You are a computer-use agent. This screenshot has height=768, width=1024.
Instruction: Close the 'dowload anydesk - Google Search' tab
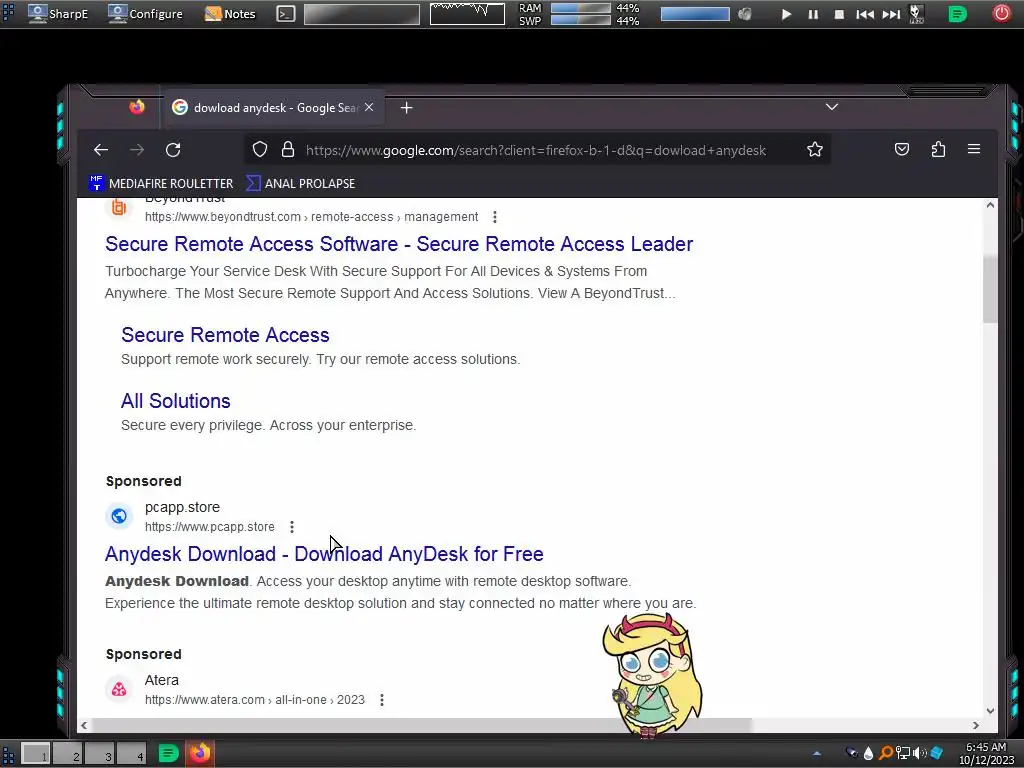369,107
